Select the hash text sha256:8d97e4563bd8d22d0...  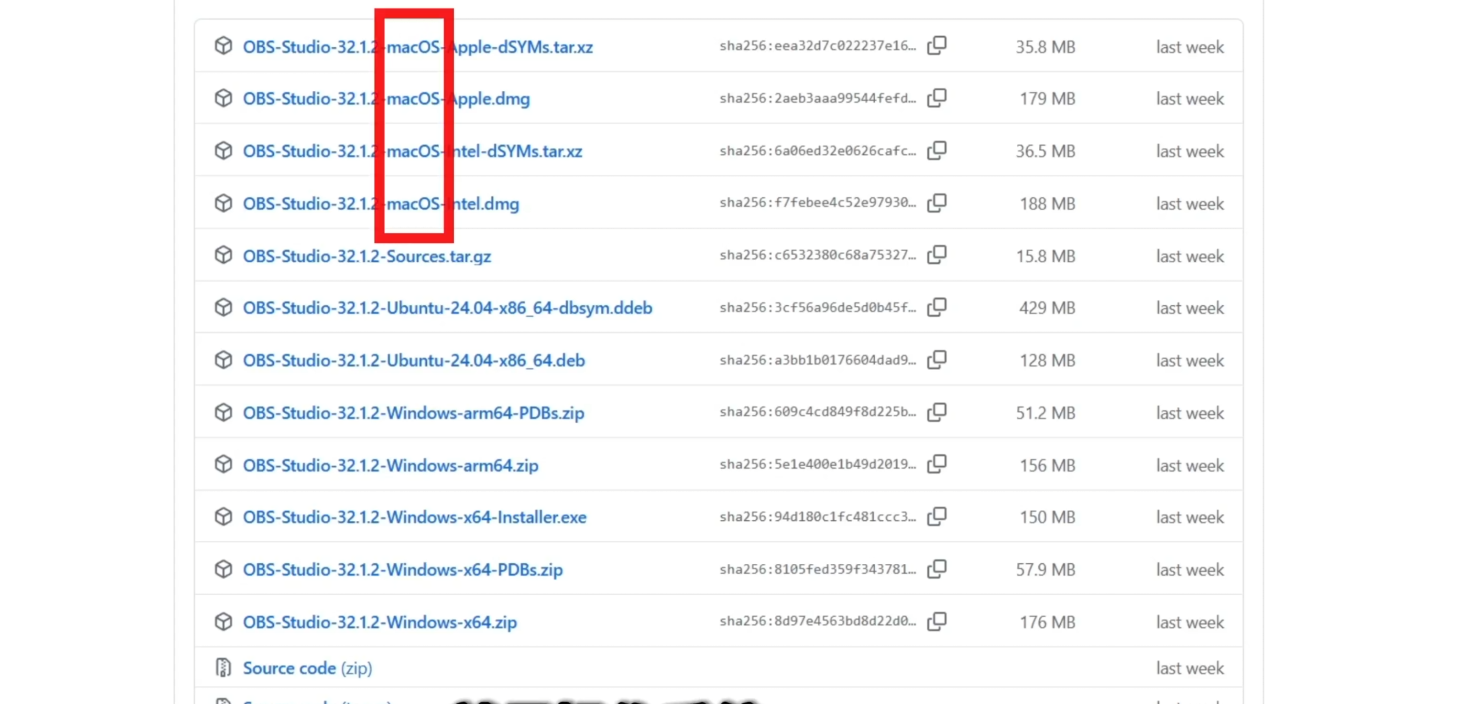818,622
